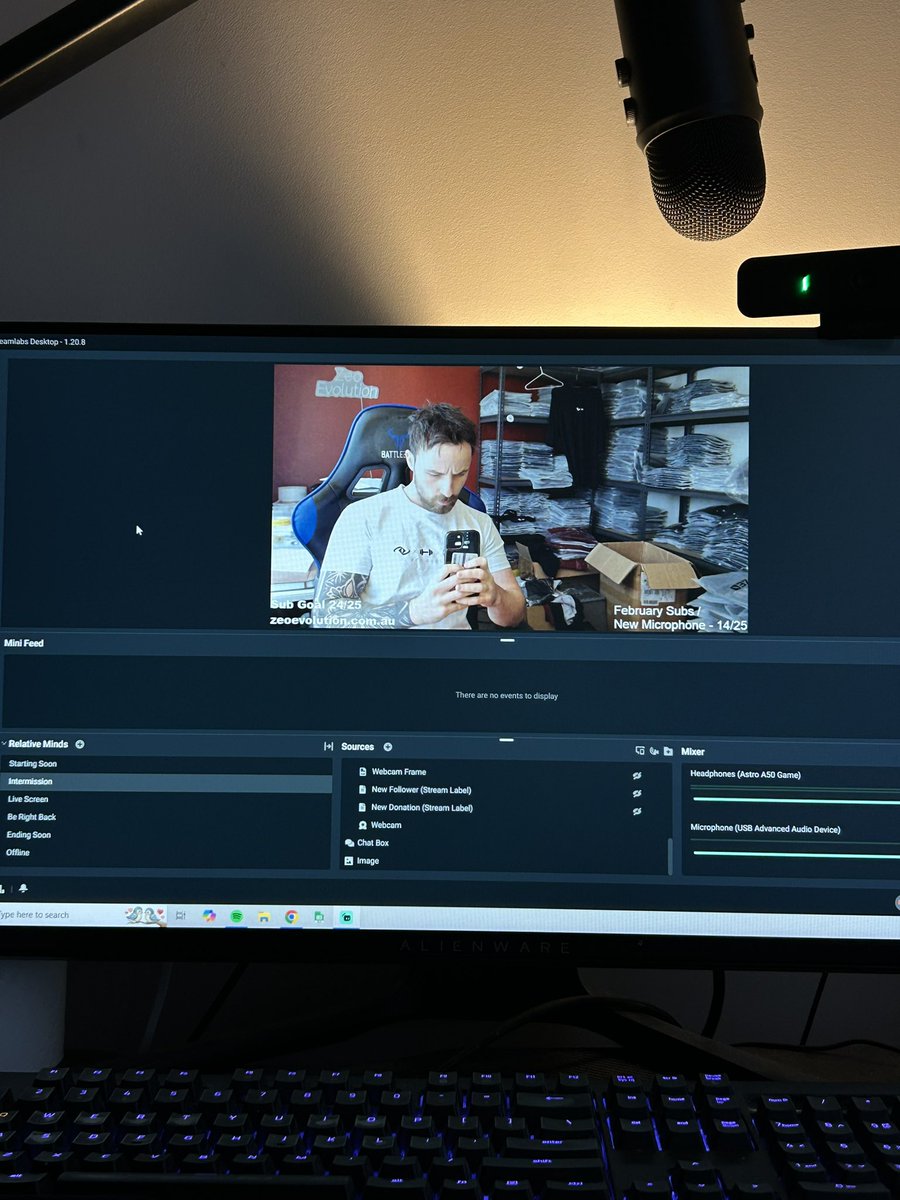Add a new source with the plus icon
Screen dimensions: 900x1200
[x=387, y=747]
